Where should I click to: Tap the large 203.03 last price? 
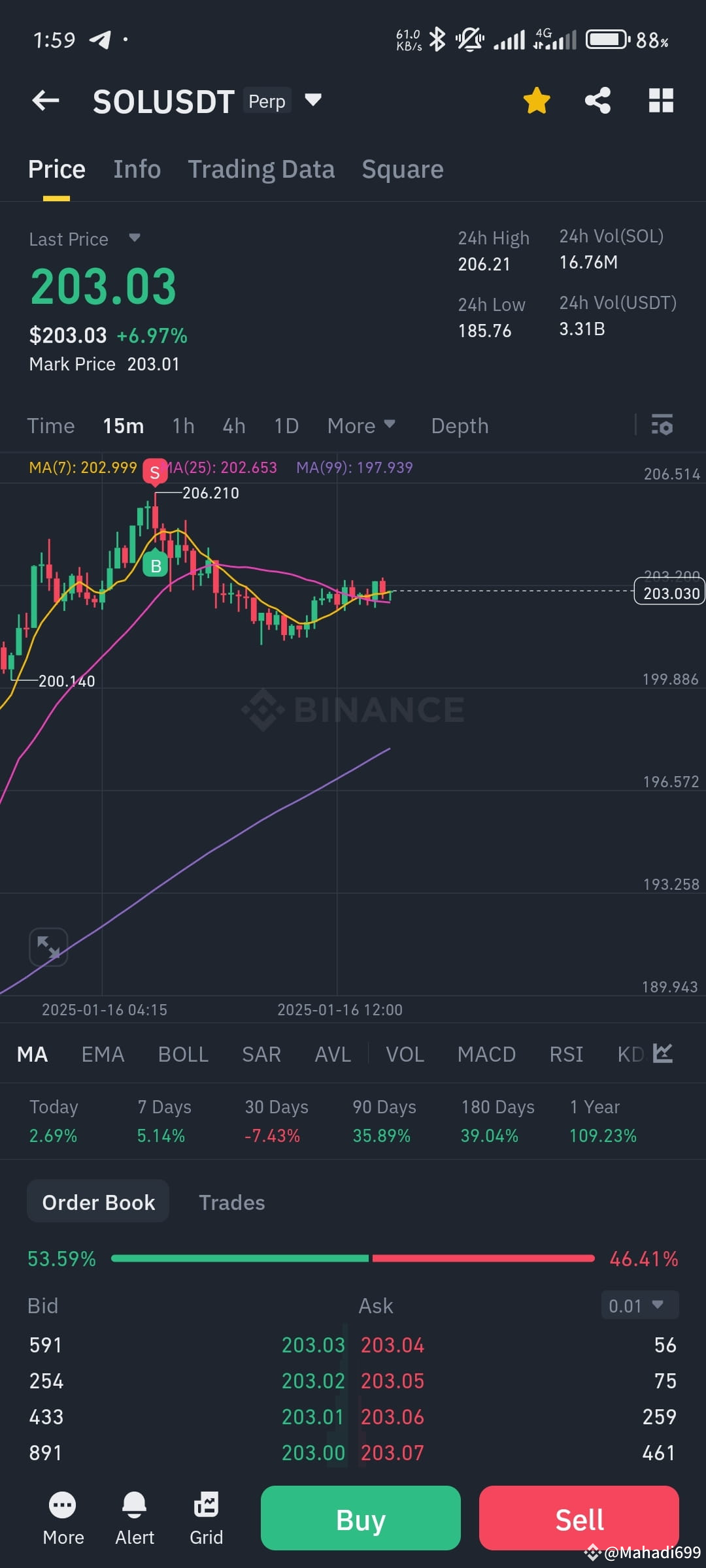point(103,287)
